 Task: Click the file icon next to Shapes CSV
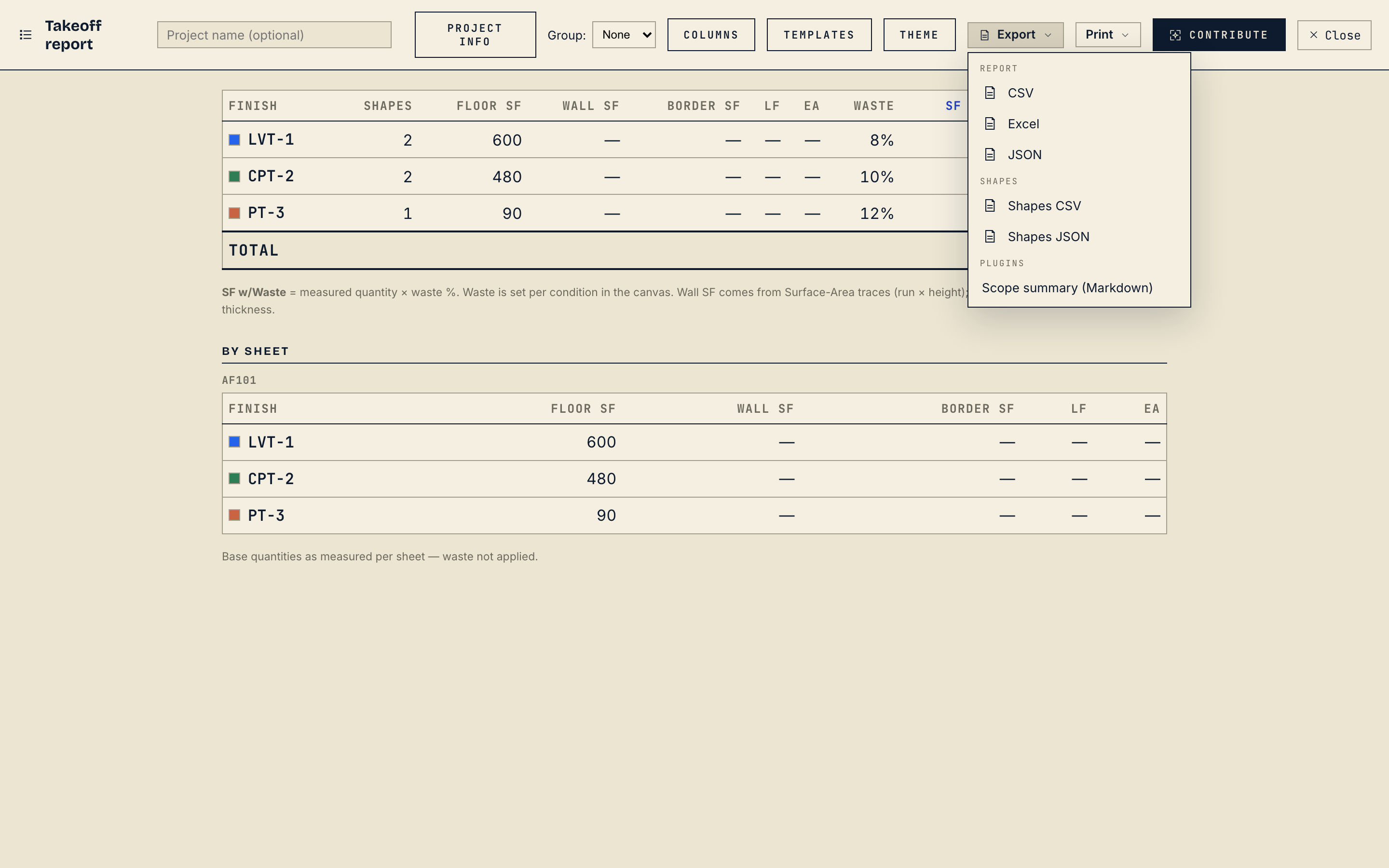[990, 206]
